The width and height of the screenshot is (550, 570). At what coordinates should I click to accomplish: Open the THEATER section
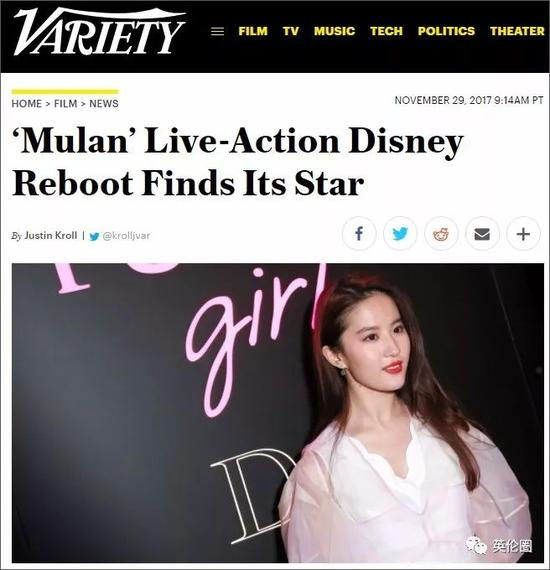(x=517, y=31)
